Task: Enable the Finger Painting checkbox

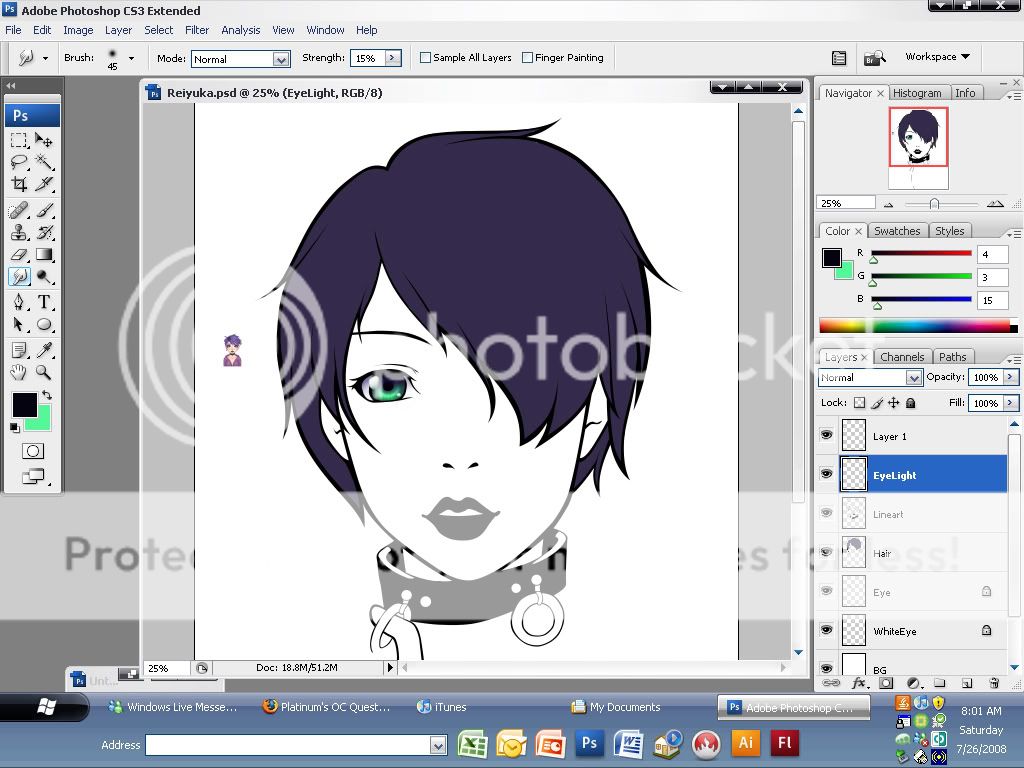Action: [x=528, y=58]
